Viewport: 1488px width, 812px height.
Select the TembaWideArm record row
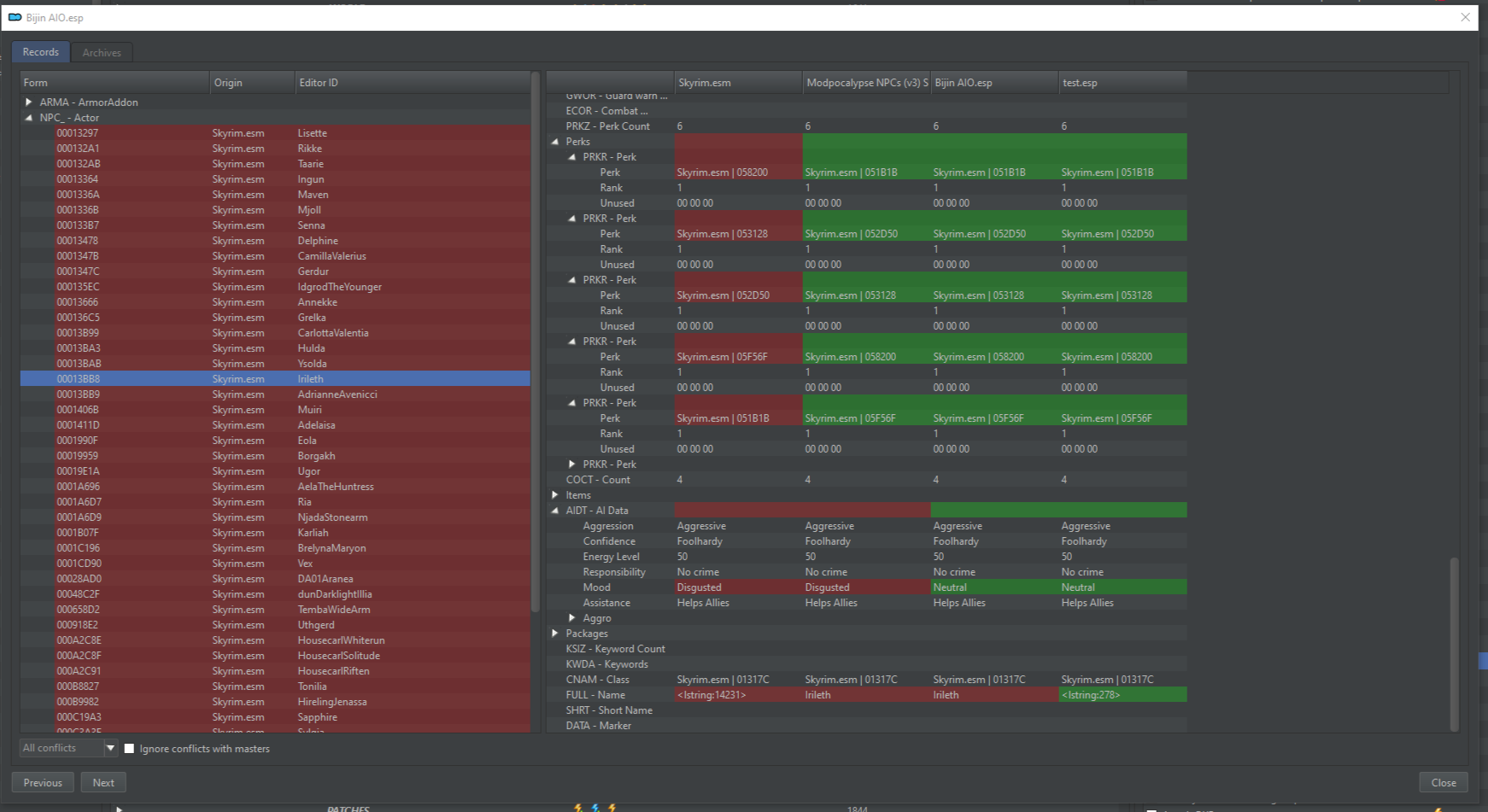point(275,610)
